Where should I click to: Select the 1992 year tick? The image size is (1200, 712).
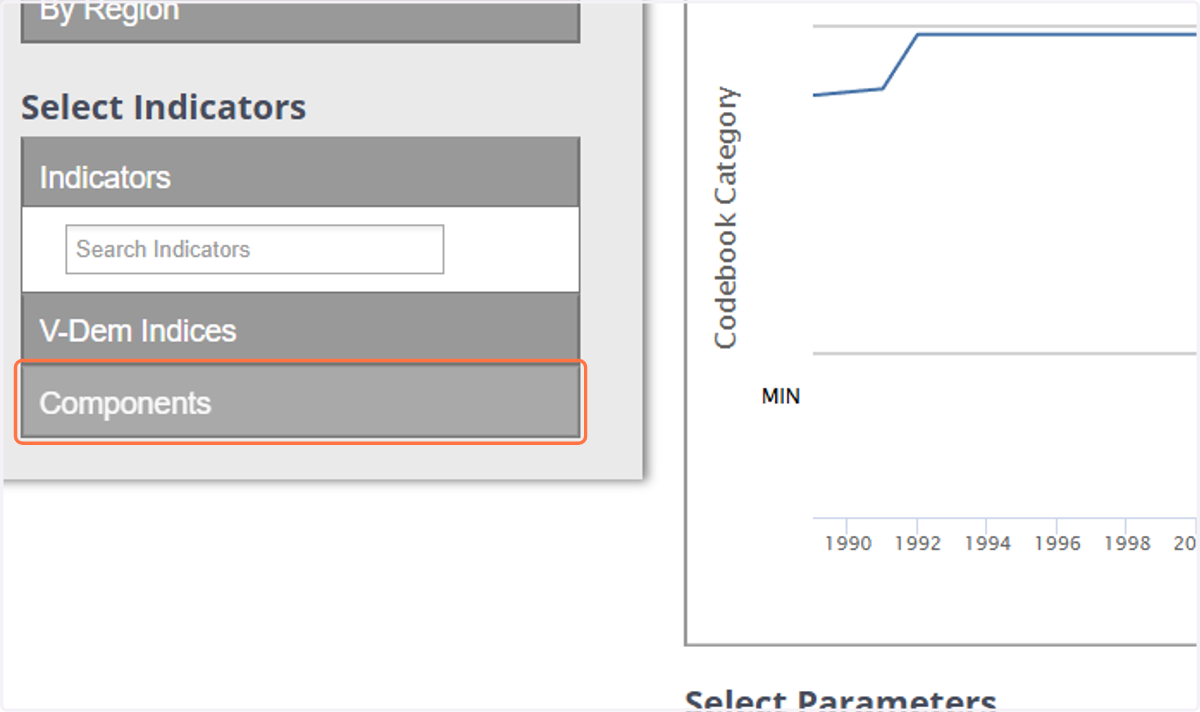coord(917,543)
